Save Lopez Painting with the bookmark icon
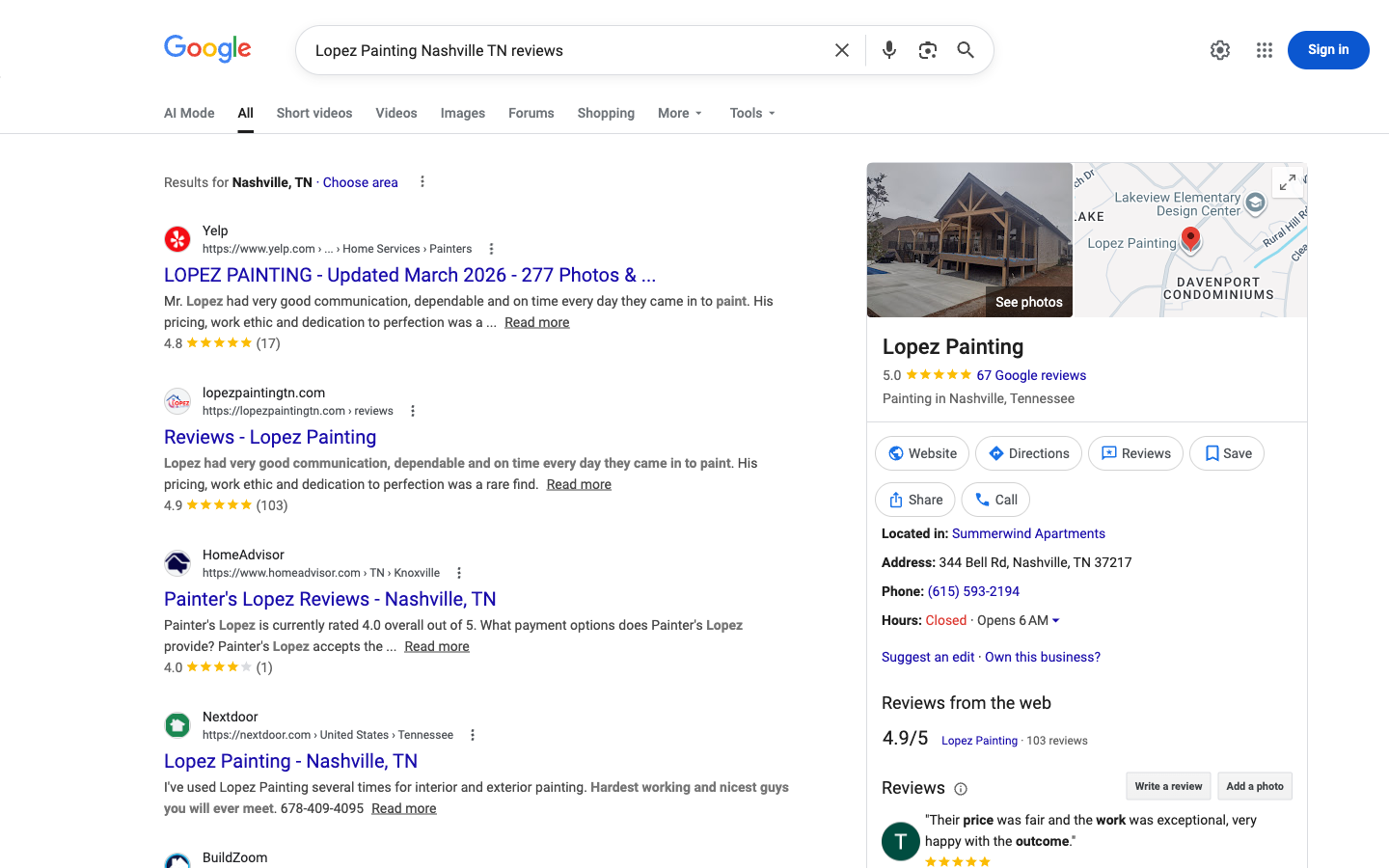The height and width of the screenshot is (868, 1389). click(1226, 453)
